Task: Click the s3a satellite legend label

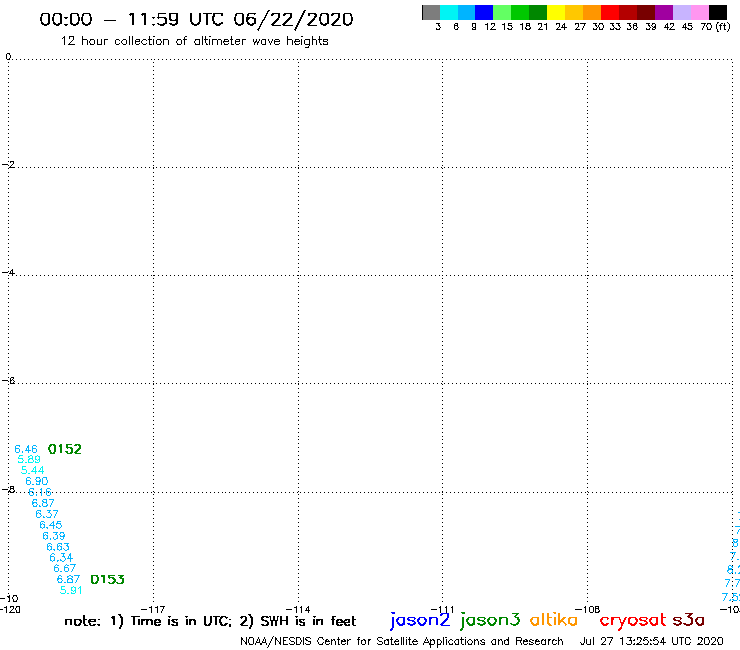Action: click(689, 620)
